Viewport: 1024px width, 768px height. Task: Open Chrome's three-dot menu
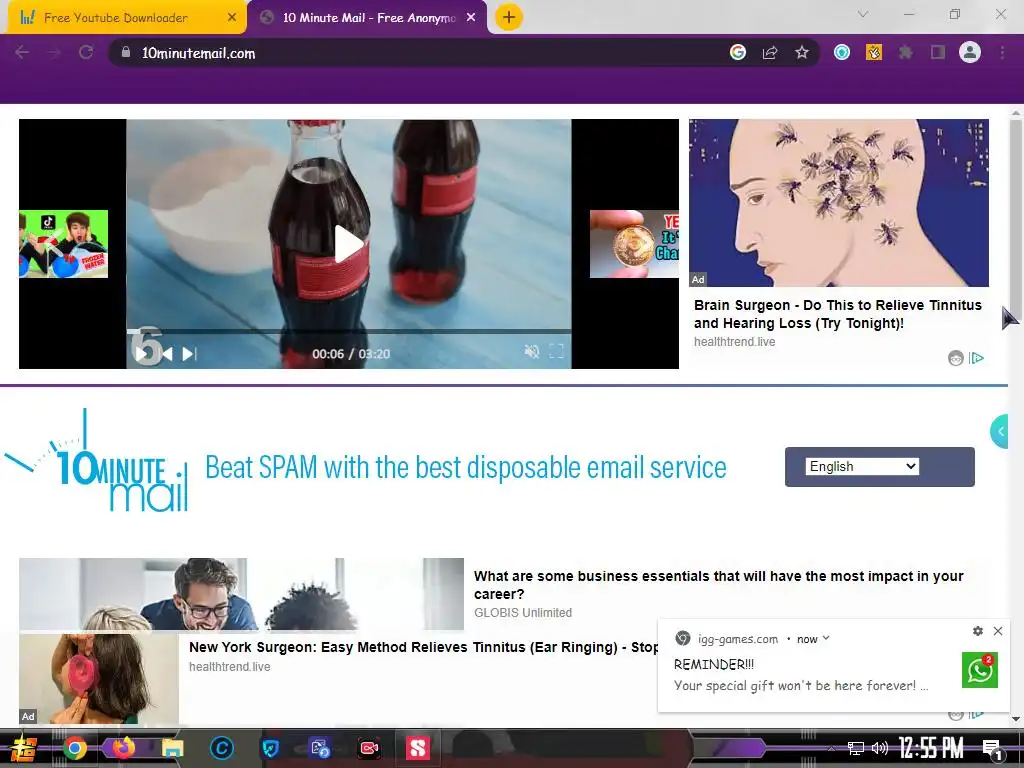point(1002,53)
